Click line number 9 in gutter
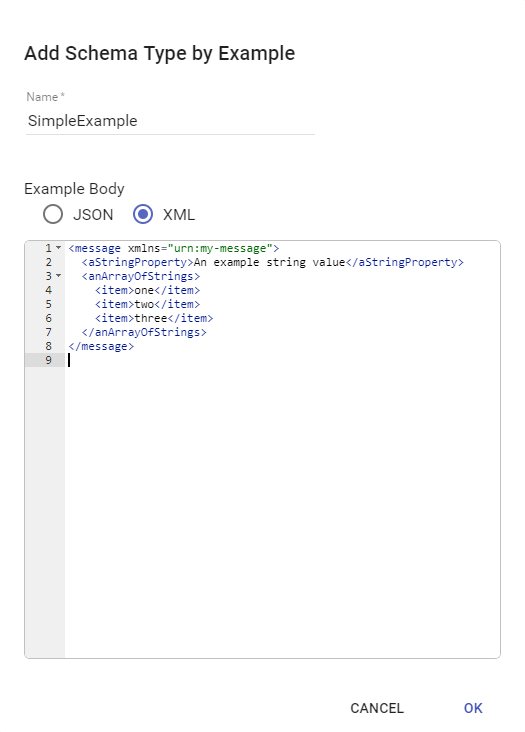This screenshot has height=732, width=525. [x=49, y=360]
